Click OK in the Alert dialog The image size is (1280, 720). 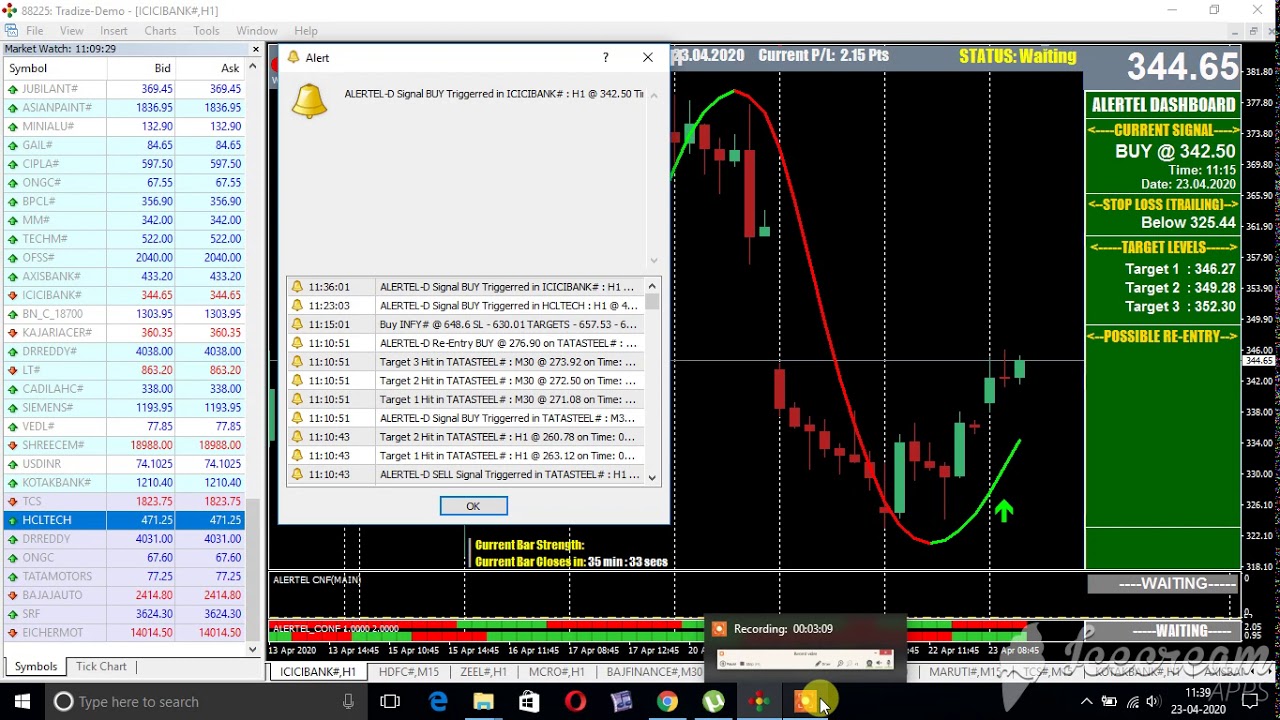click(x=473, y=506)
